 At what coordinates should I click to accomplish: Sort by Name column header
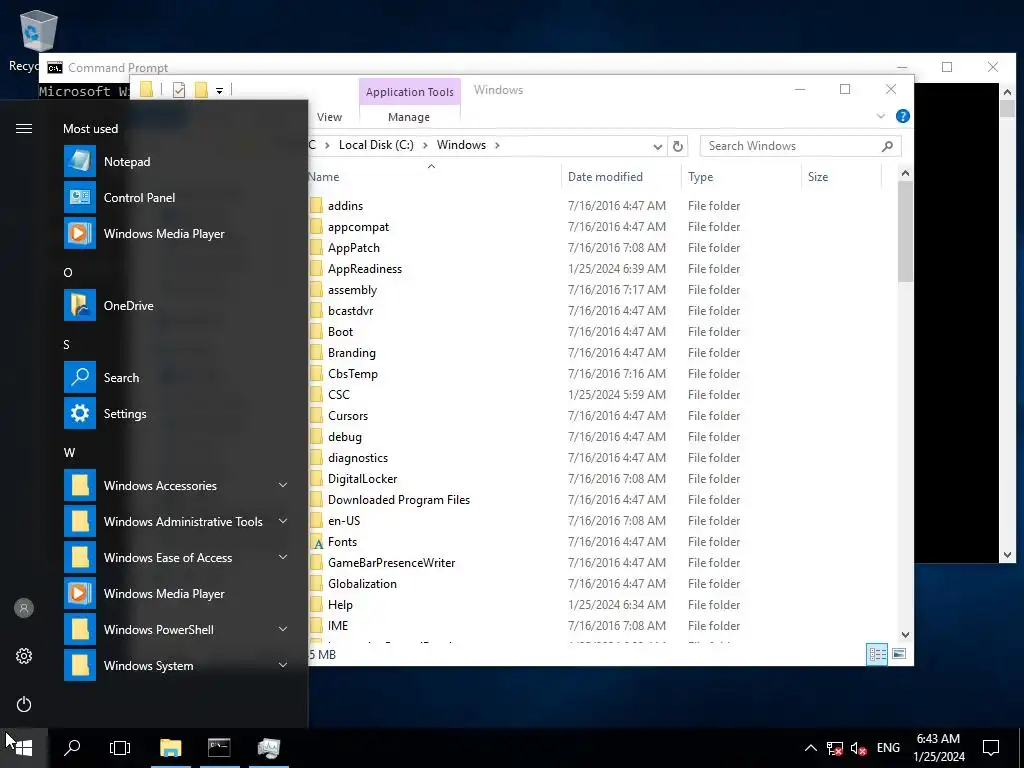pos(434,177)
